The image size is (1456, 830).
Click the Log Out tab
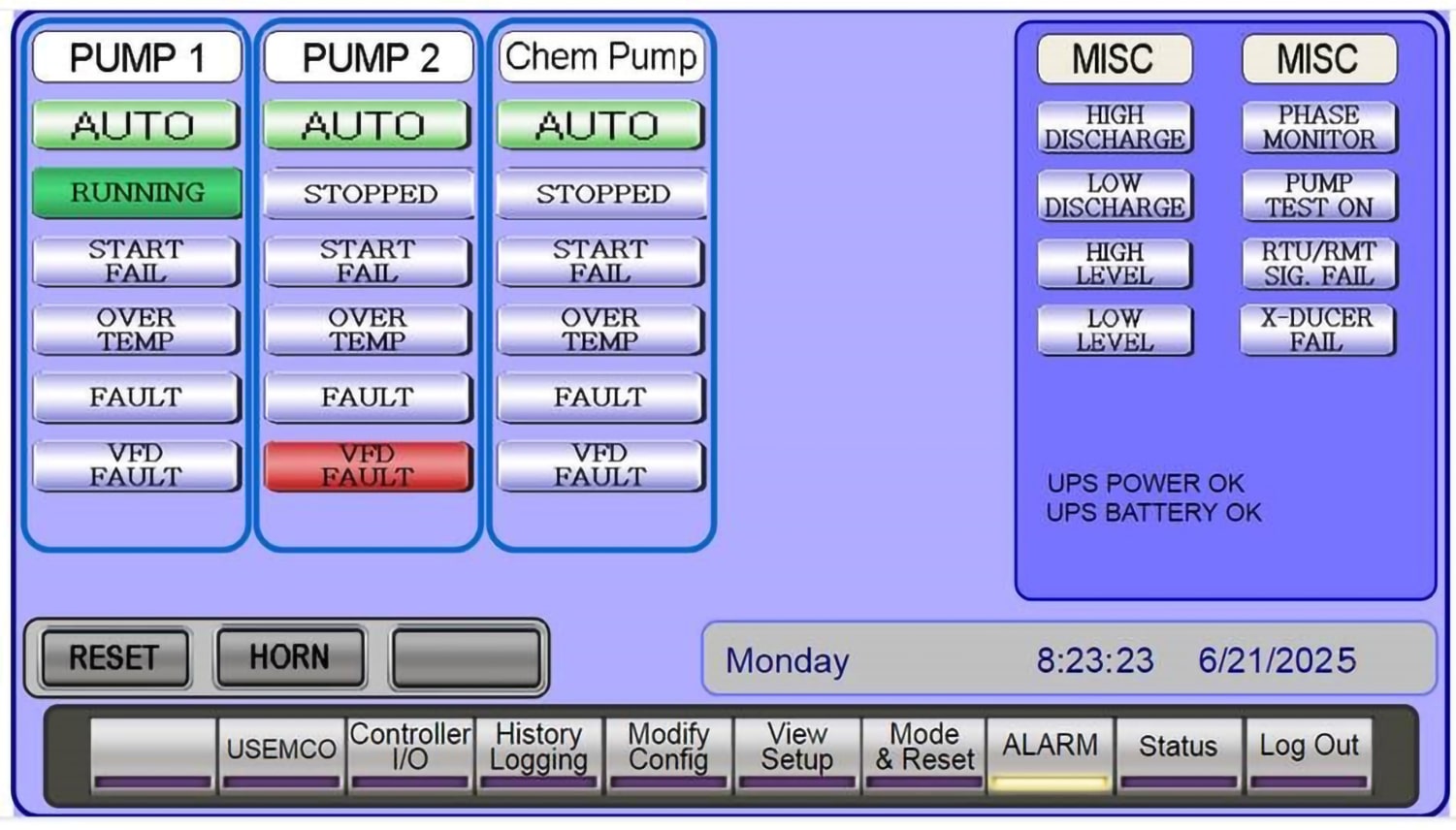(1308, 755)
